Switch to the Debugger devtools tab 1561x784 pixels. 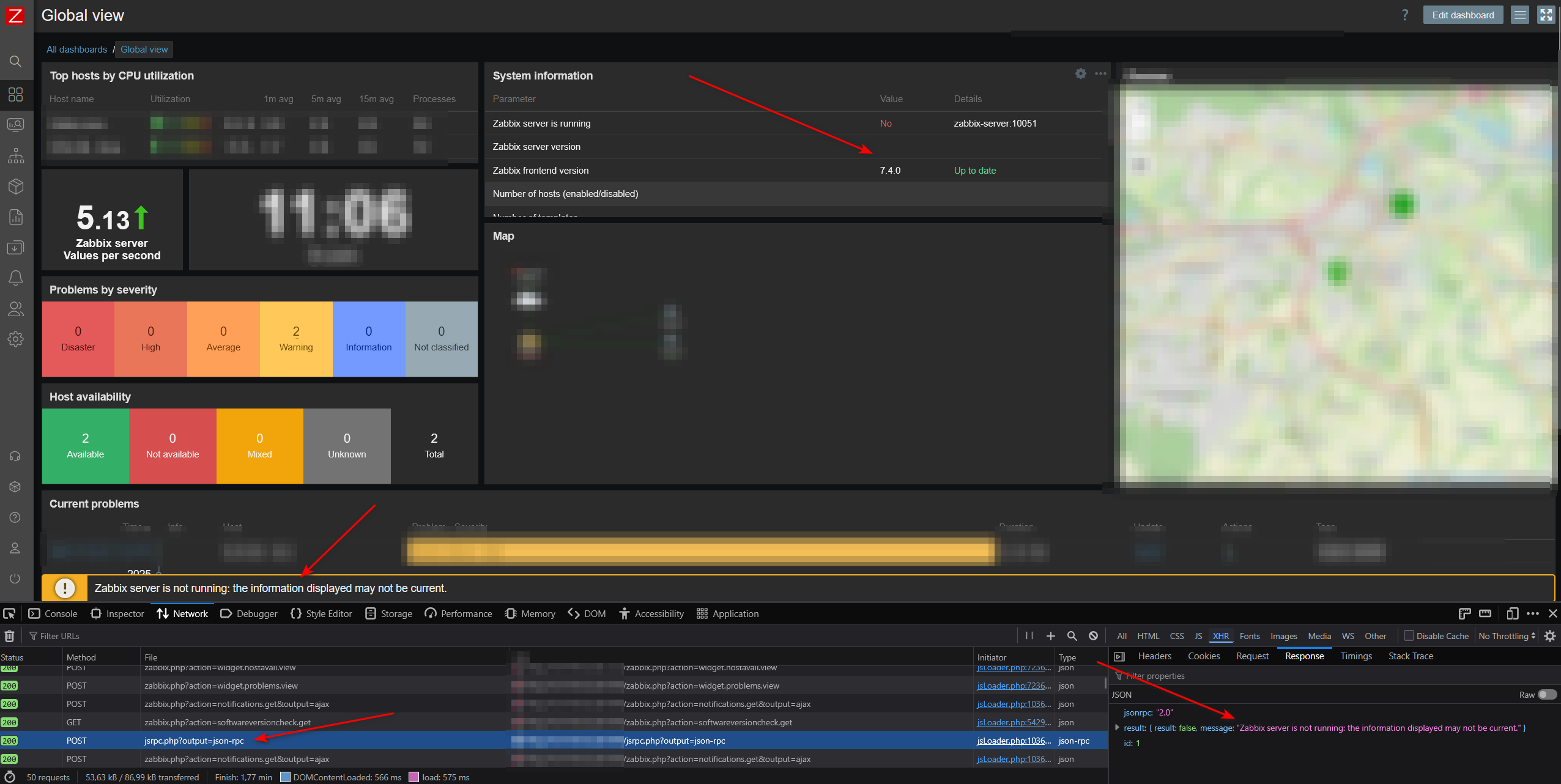point(249,613)
